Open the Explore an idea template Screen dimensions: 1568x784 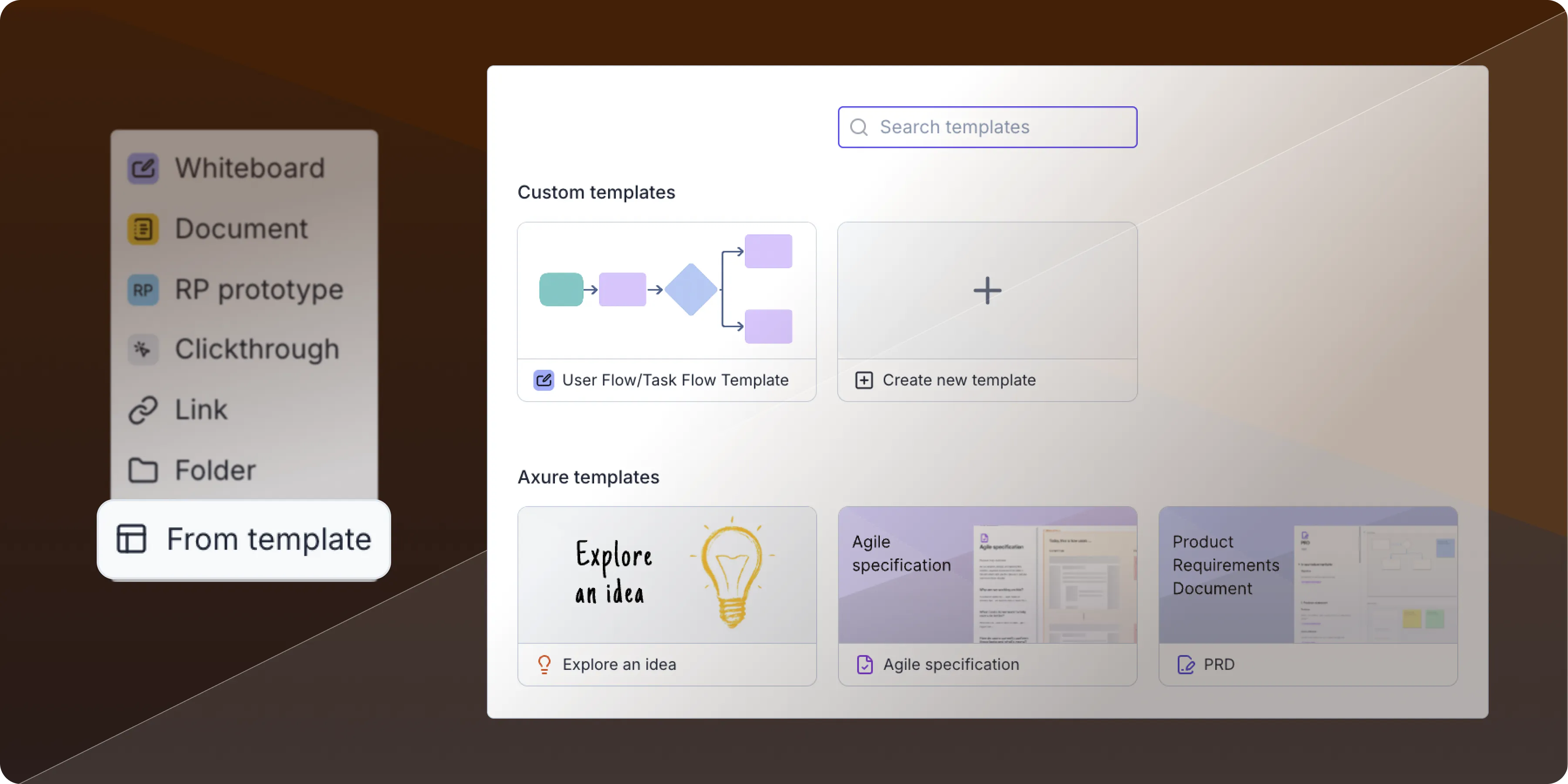pyautogui.click(x=666, y=575)
